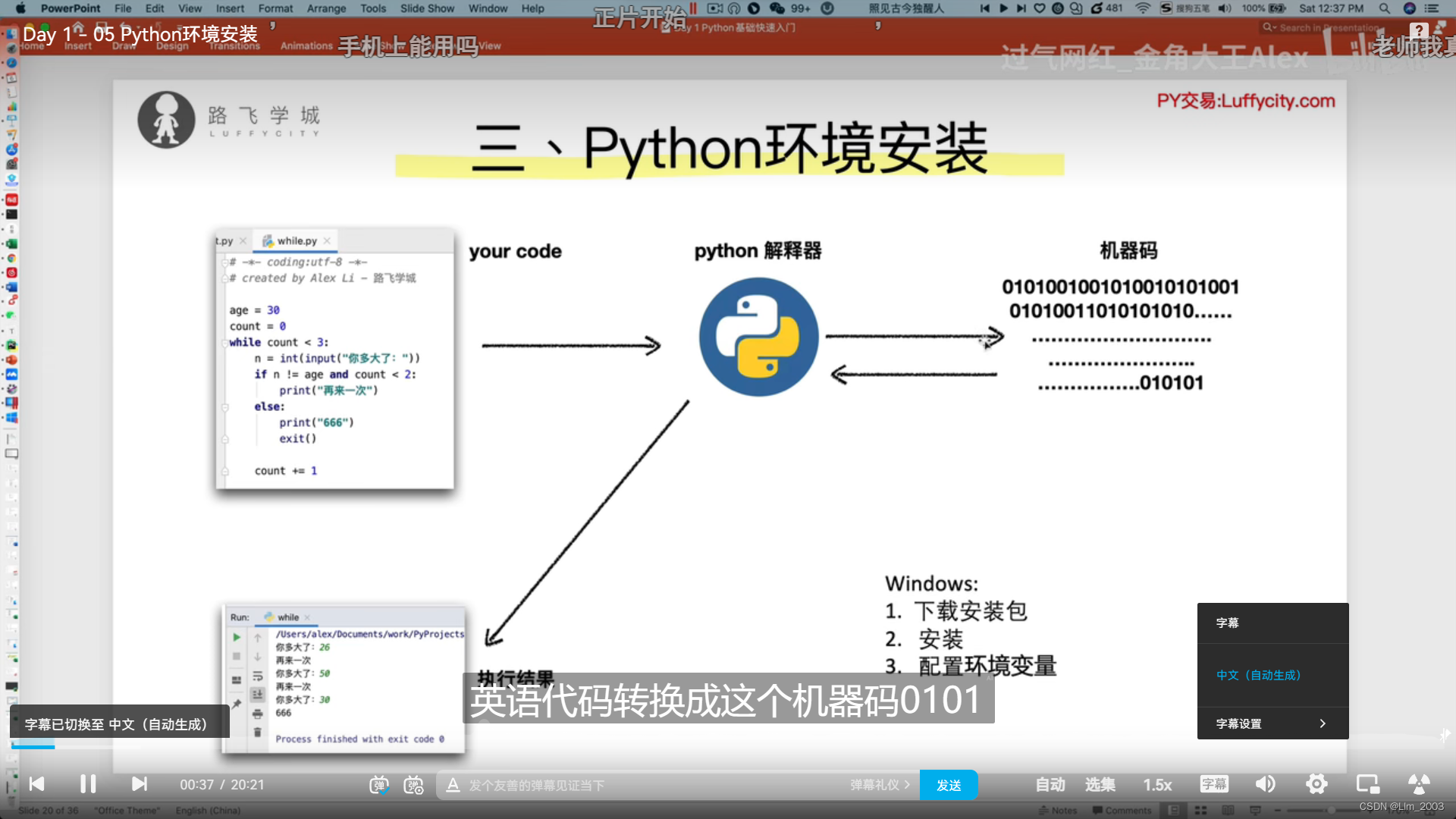Expand the 字幕设置 submenu
The image size is (1456, 819).
click(x=1272, y=723)
